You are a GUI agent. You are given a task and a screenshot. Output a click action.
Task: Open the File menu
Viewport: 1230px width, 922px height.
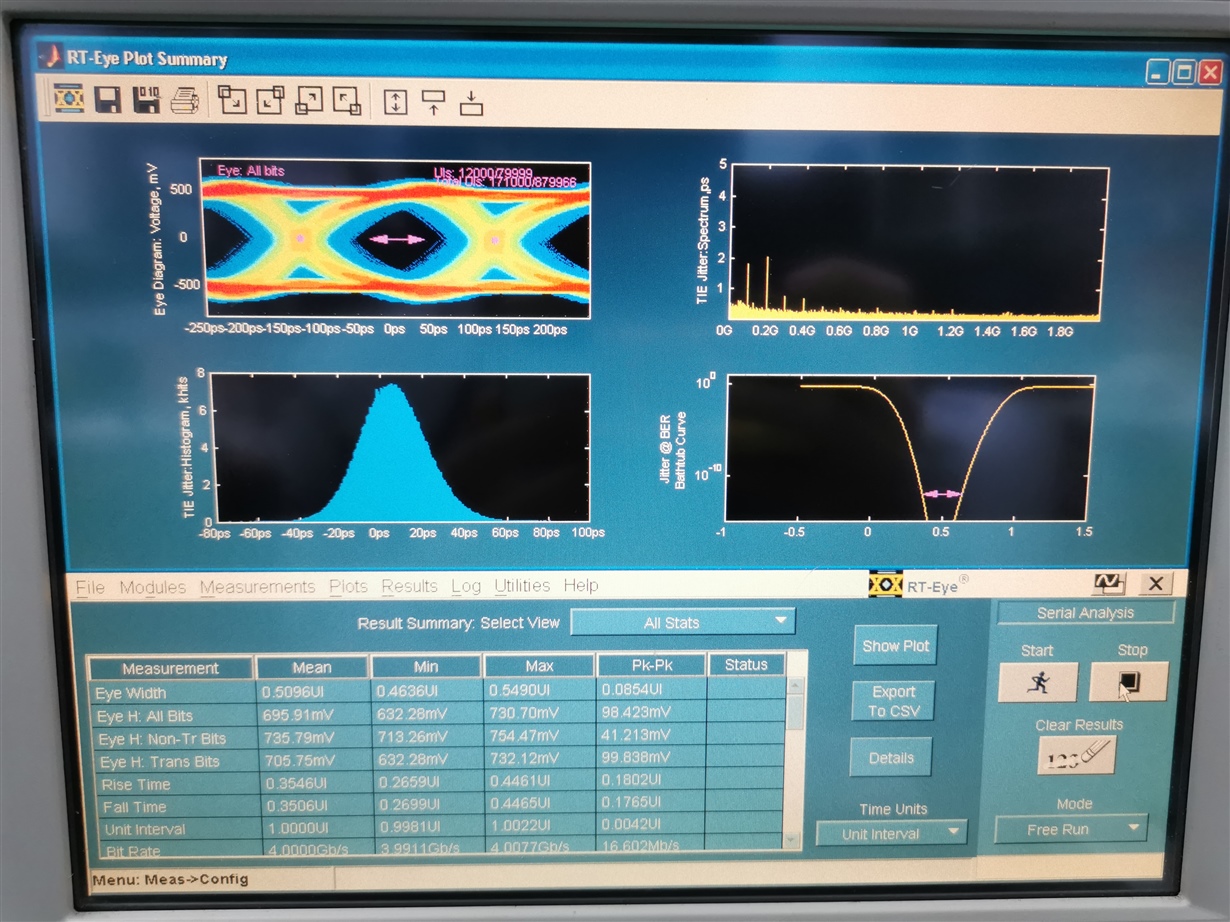(x=90, y=587)
